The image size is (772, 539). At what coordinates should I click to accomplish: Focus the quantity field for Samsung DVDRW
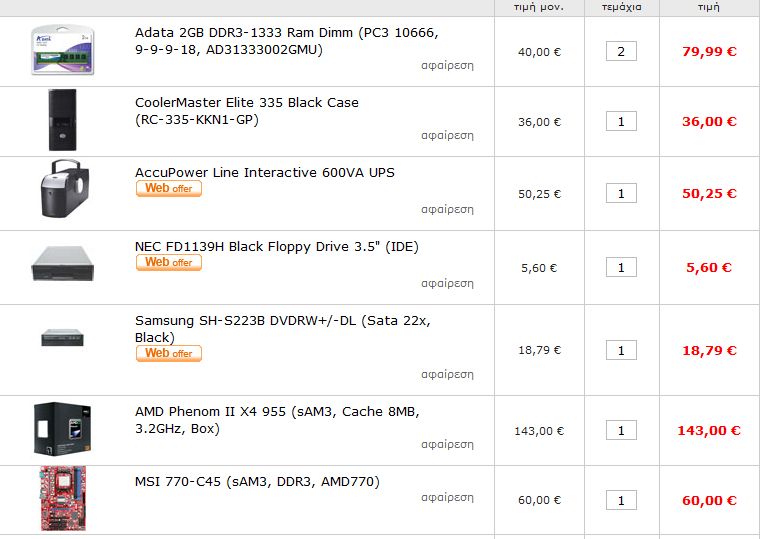pos(621,350)
